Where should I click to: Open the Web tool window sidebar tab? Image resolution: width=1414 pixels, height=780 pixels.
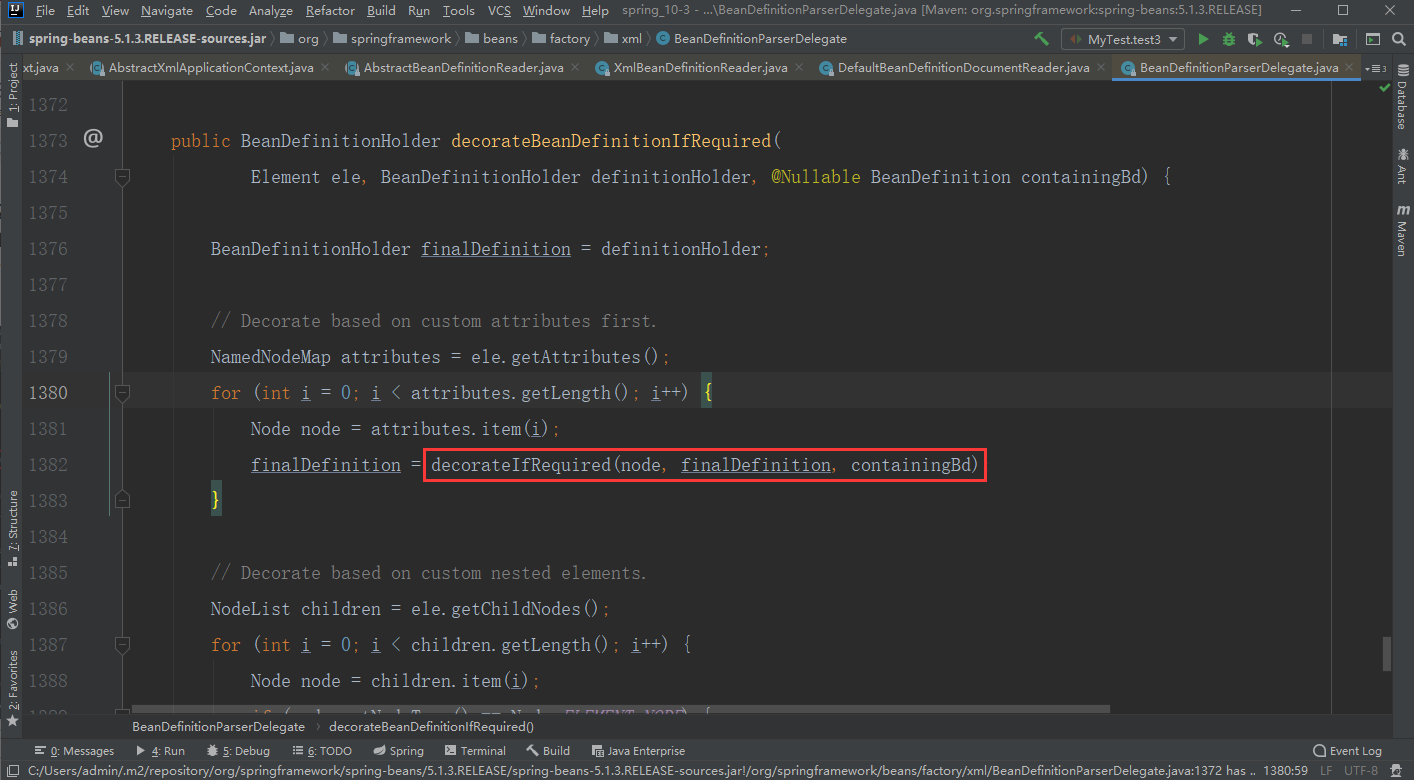pyautogui.click(x=12, y=609)
